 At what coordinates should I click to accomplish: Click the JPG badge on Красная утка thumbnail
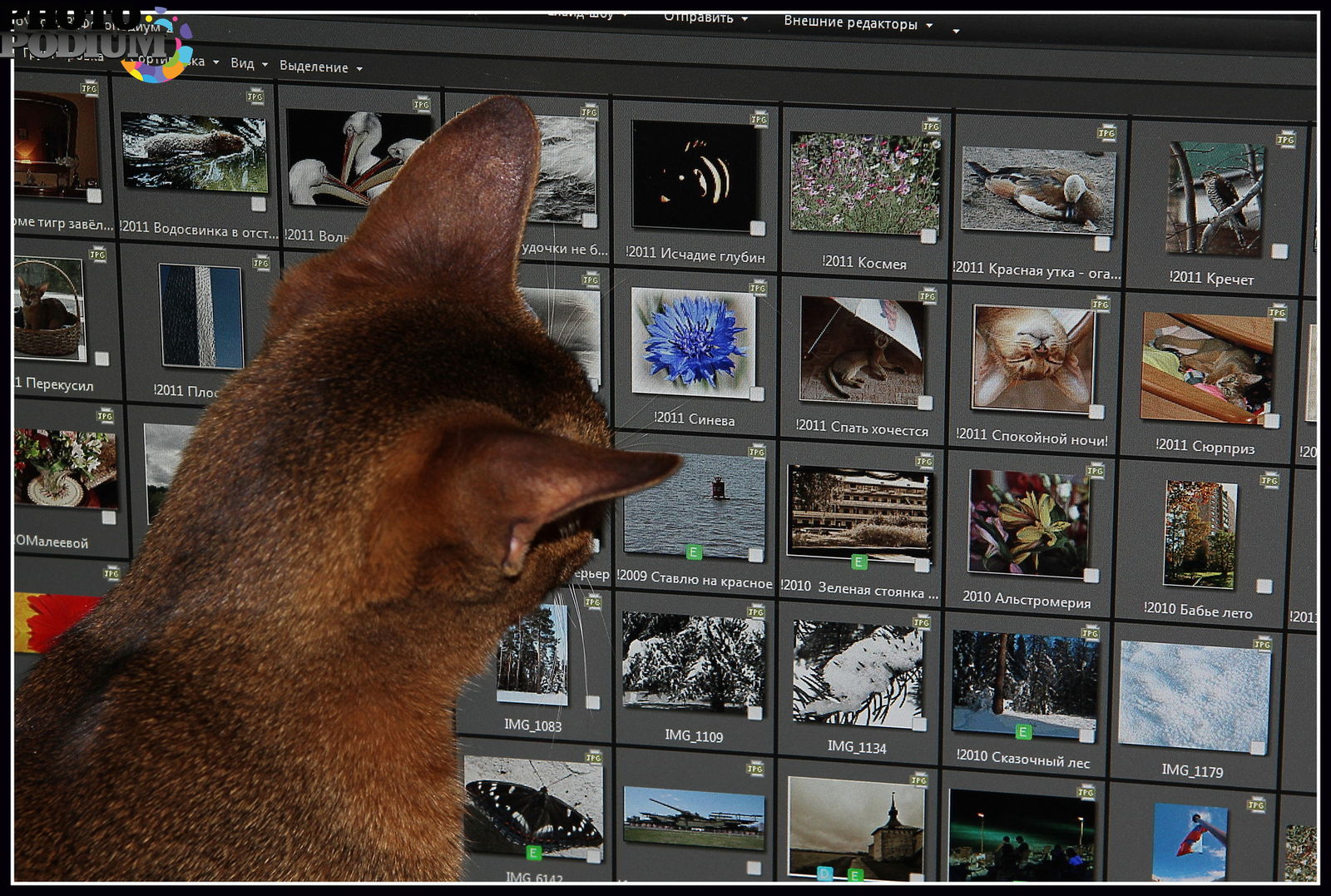pos(1106,132)
